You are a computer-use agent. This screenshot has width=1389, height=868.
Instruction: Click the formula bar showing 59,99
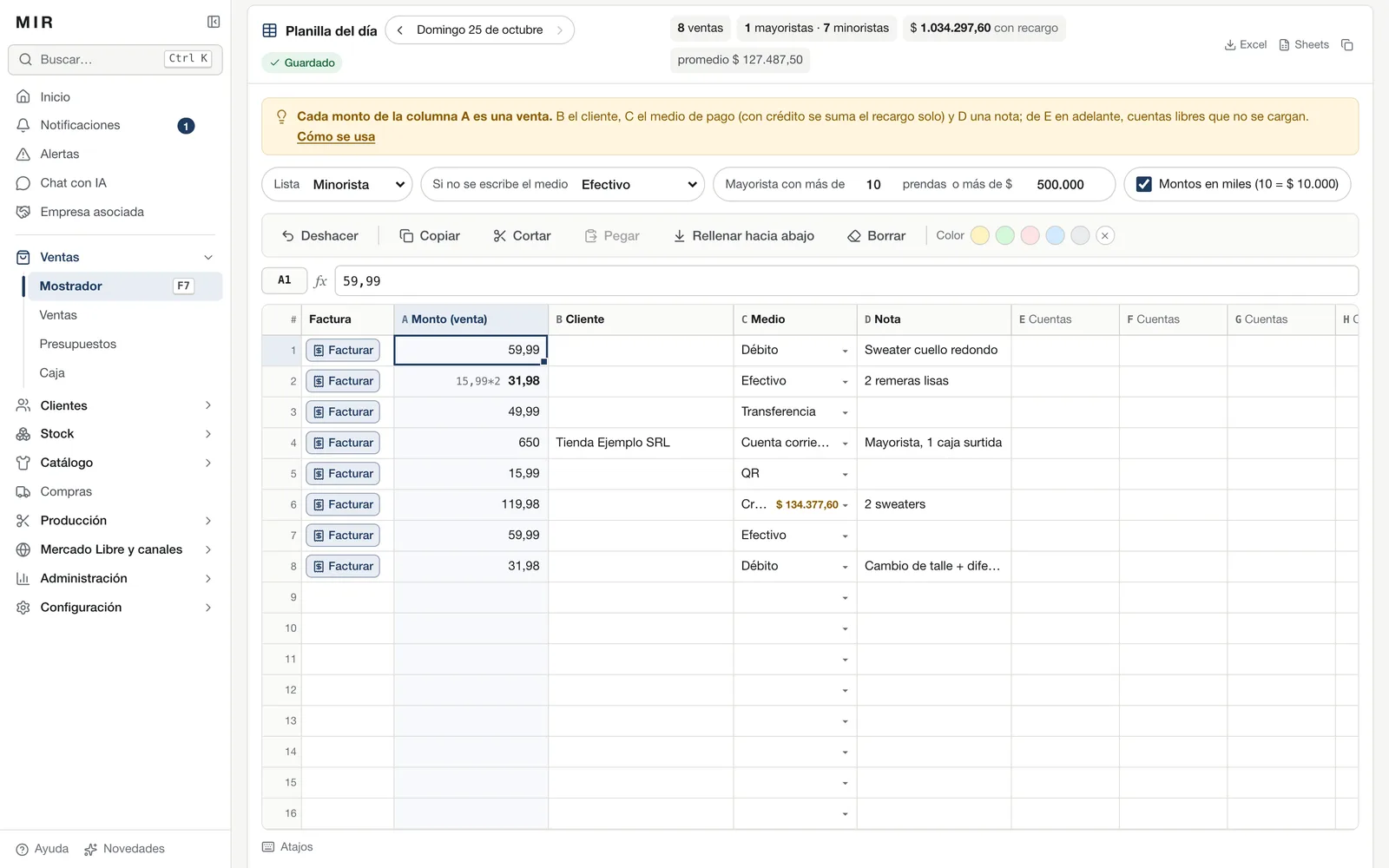tap(846, 280)
